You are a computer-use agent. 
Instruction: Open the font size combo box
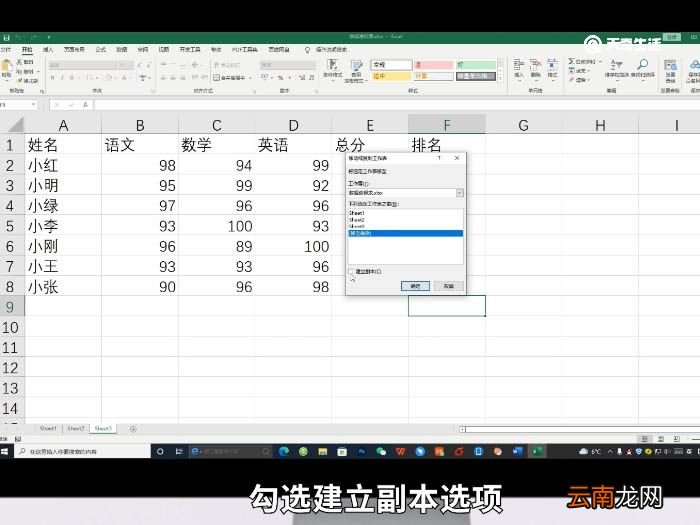tap(125, 65)
